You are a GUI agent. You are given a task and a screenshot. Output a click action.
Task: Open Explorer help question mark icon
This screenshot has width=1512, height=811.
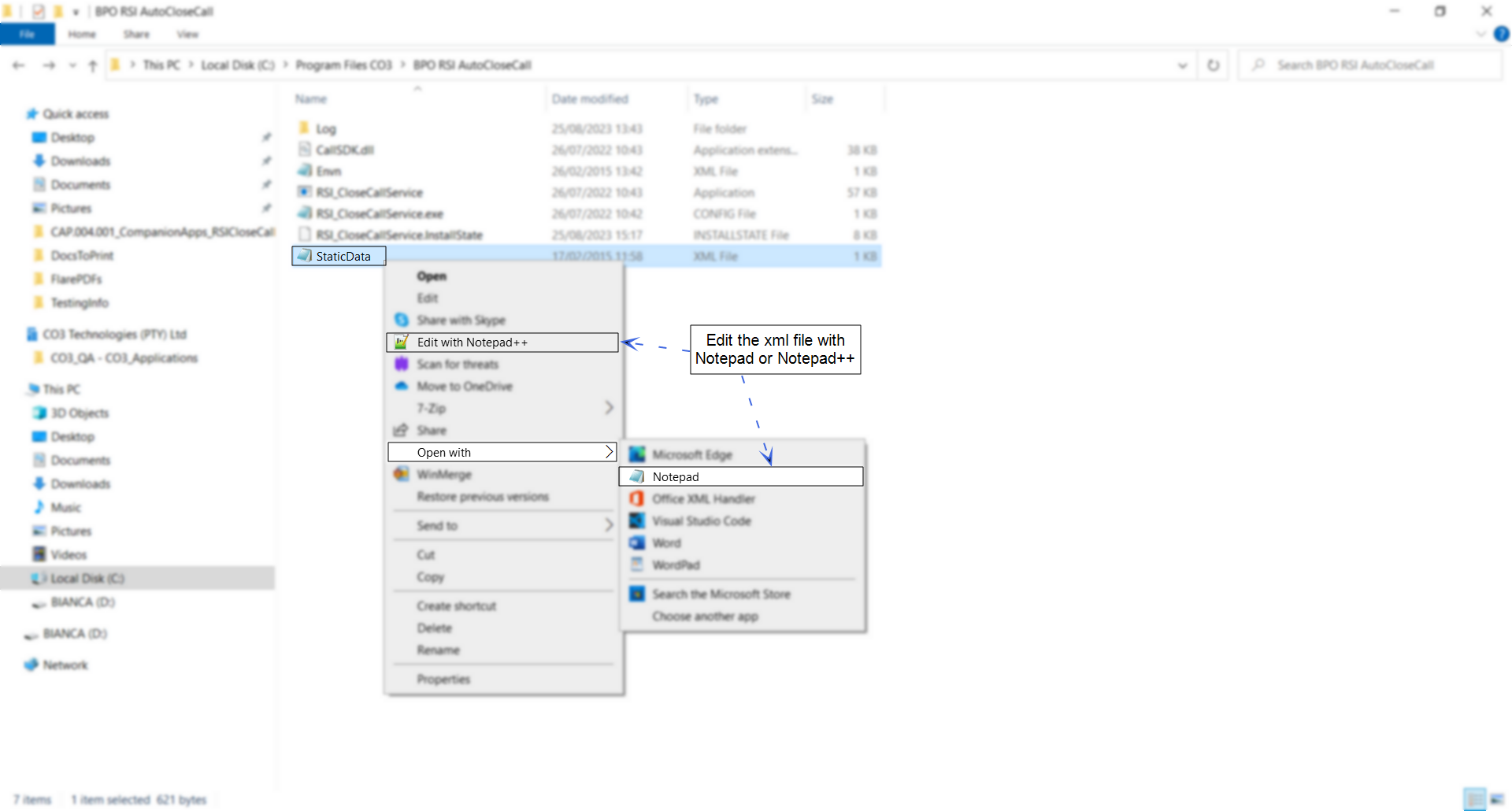1502,34
